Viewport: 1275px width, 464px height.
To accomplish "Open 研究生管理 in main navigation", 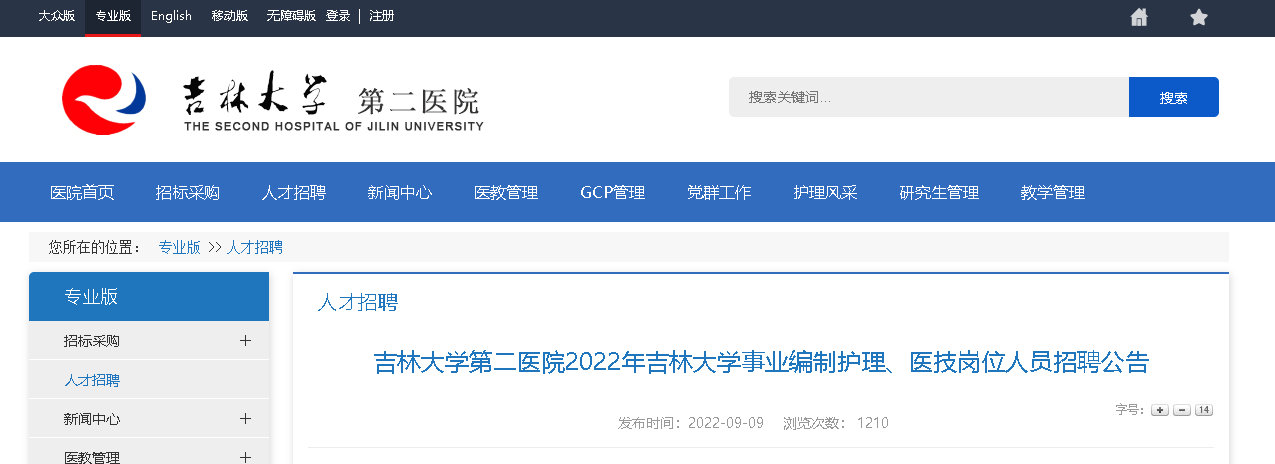I will [x=939, y=192].
